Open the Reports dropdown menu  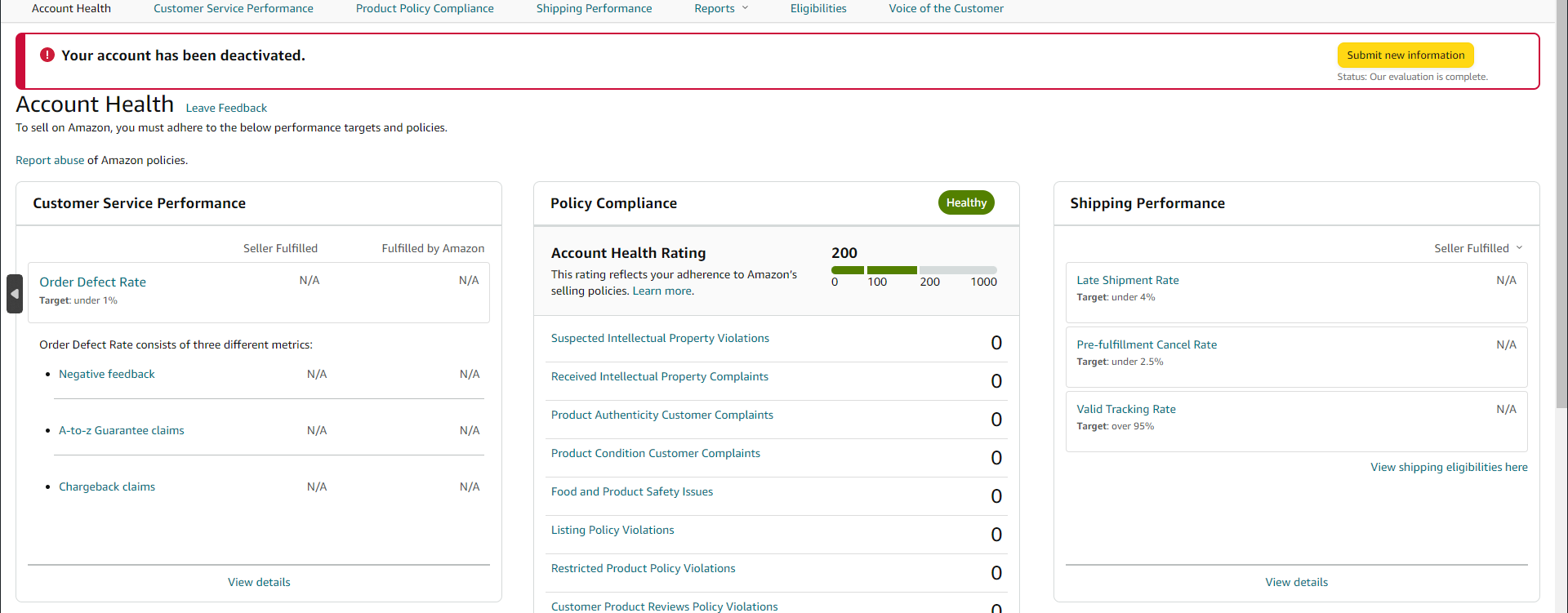[x=721, y=8]
